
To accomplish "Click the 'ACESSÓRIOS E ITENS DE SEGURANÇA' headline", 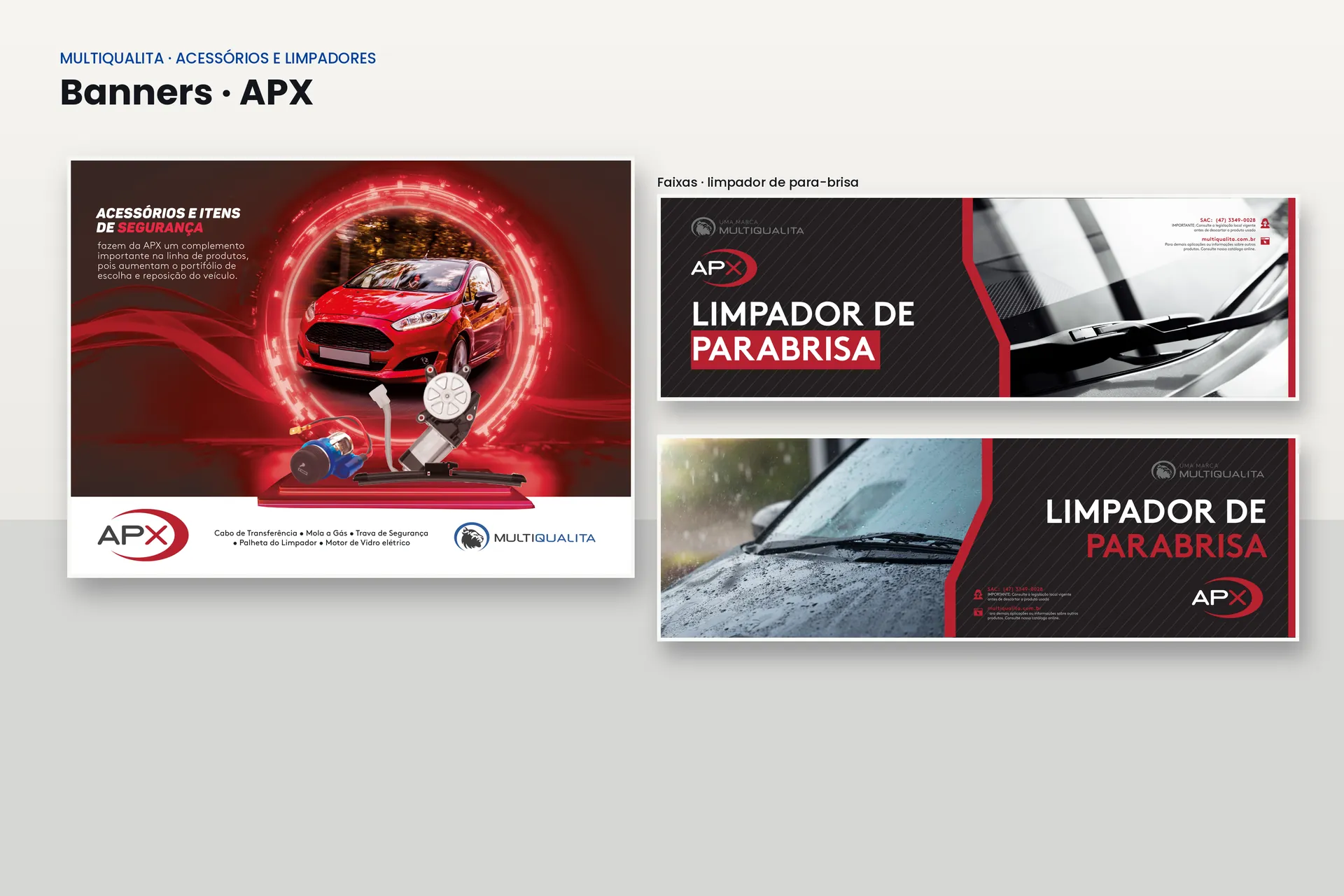I will tap(168, 220).
